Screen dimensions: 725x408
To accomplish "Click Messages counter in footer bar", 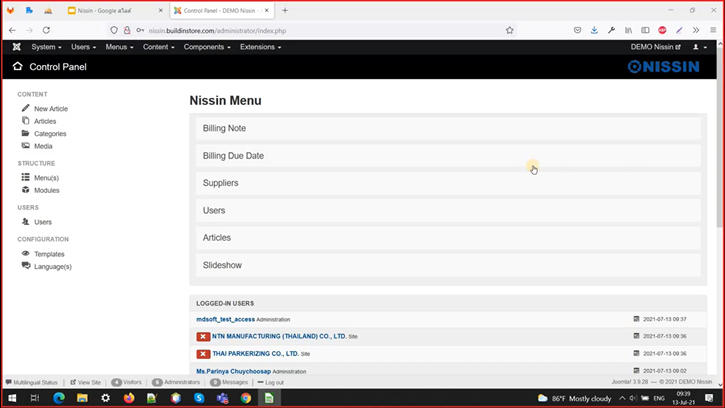I will (228, 383).
